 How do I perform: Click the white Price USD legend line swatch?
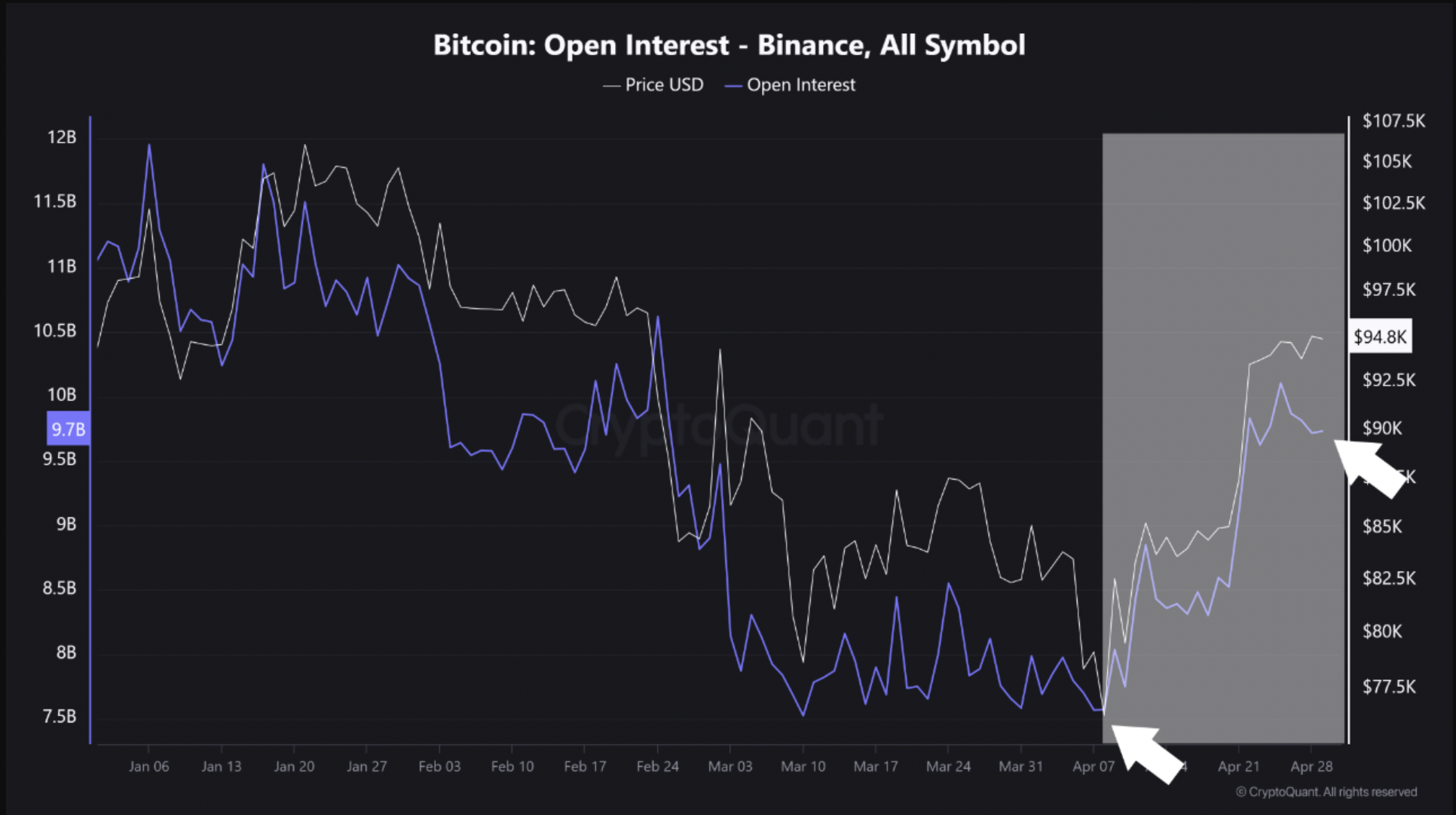coord(611,86)
